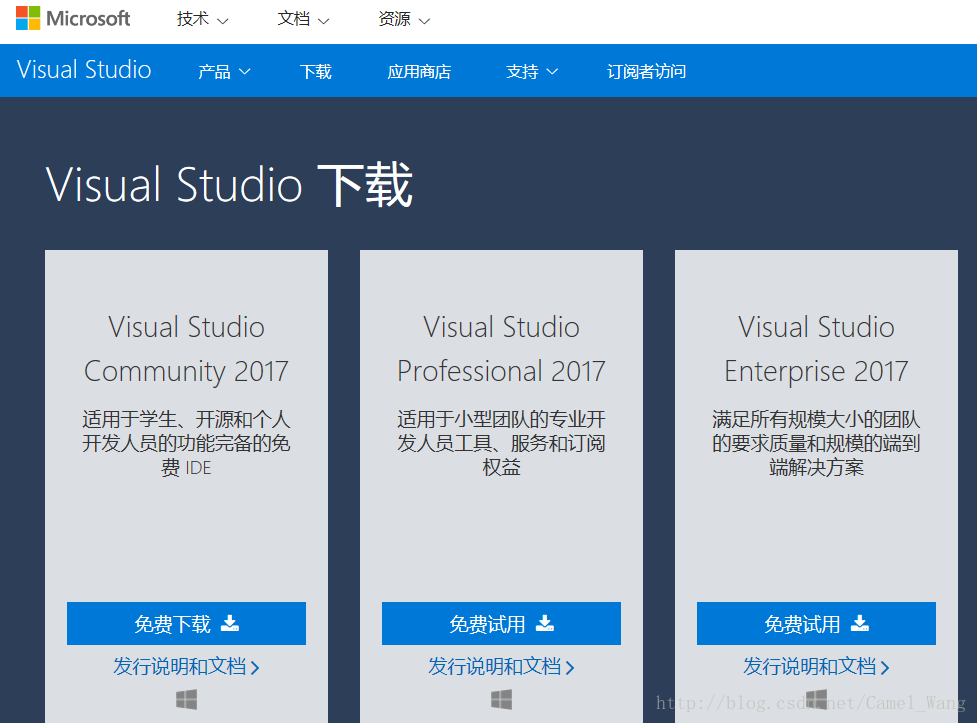
Task: Click the Microsoft logo
Action: click(73, 19)
